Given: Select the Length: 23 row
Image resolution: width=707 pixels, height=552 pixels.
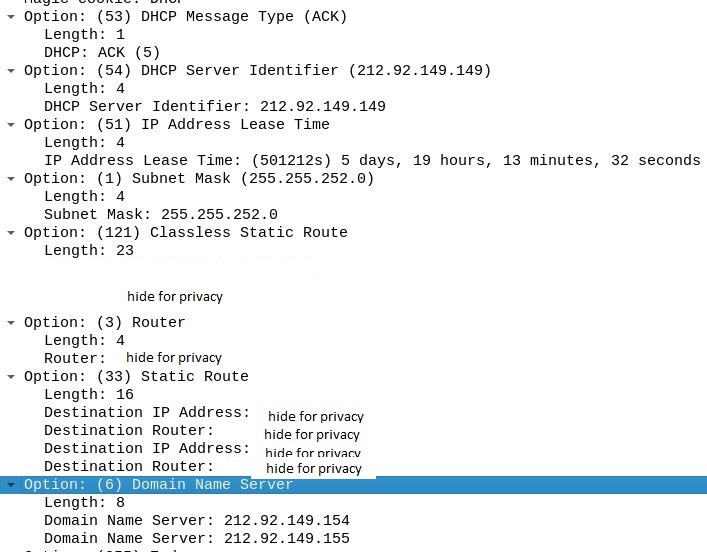Looking at the screenshot, I should 88,250.
